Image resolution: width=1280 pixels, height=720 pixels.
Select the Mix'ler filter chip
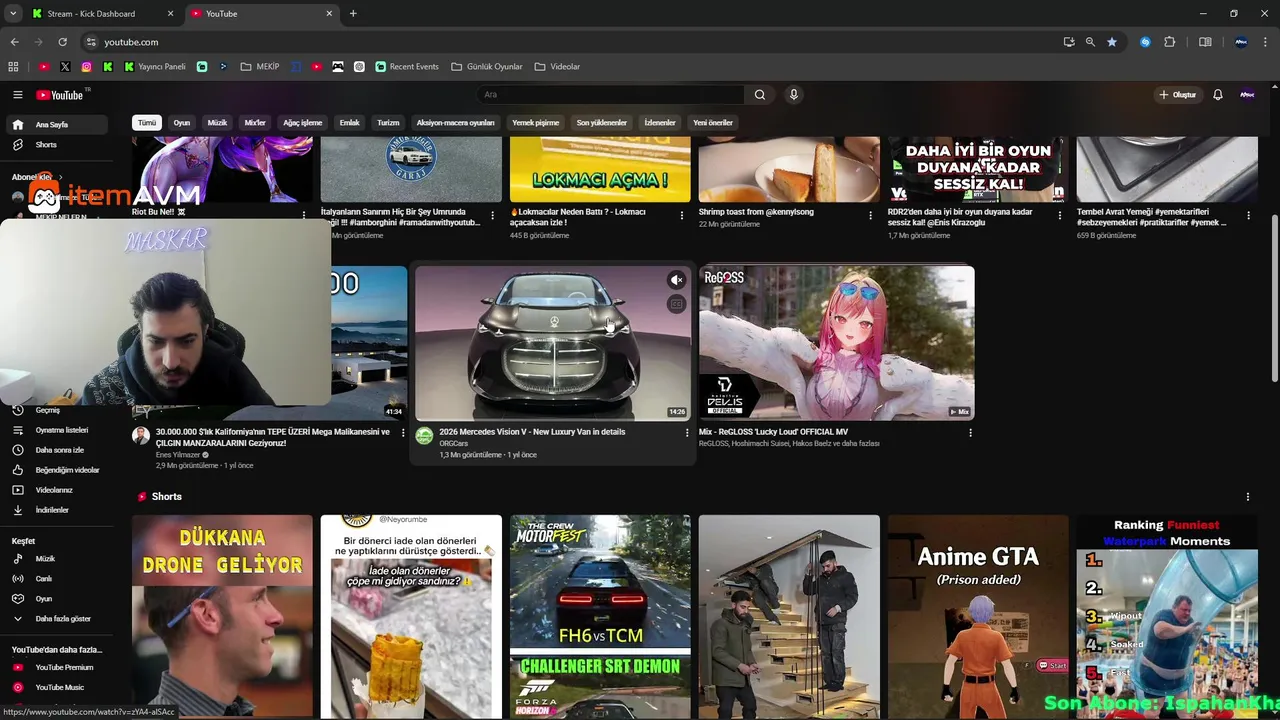point(255,123)
